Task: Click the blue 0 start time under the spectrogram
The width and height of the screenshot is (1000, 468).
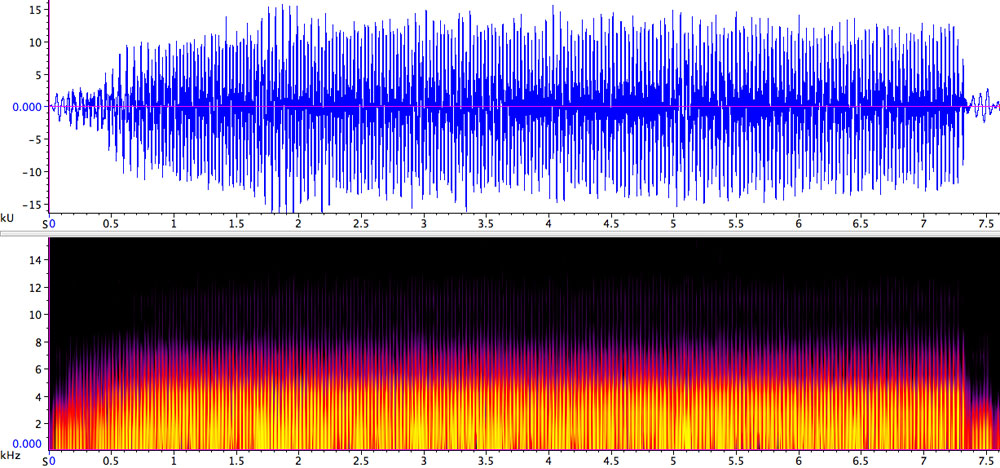Action: (52, 460)
